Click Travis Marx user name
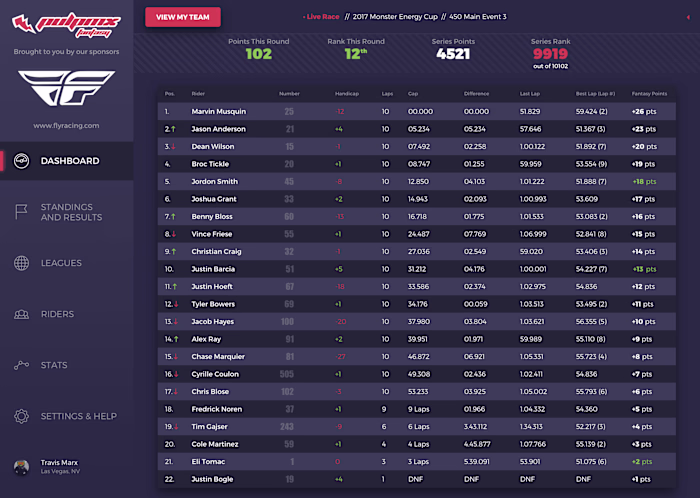 coord(59,463)
